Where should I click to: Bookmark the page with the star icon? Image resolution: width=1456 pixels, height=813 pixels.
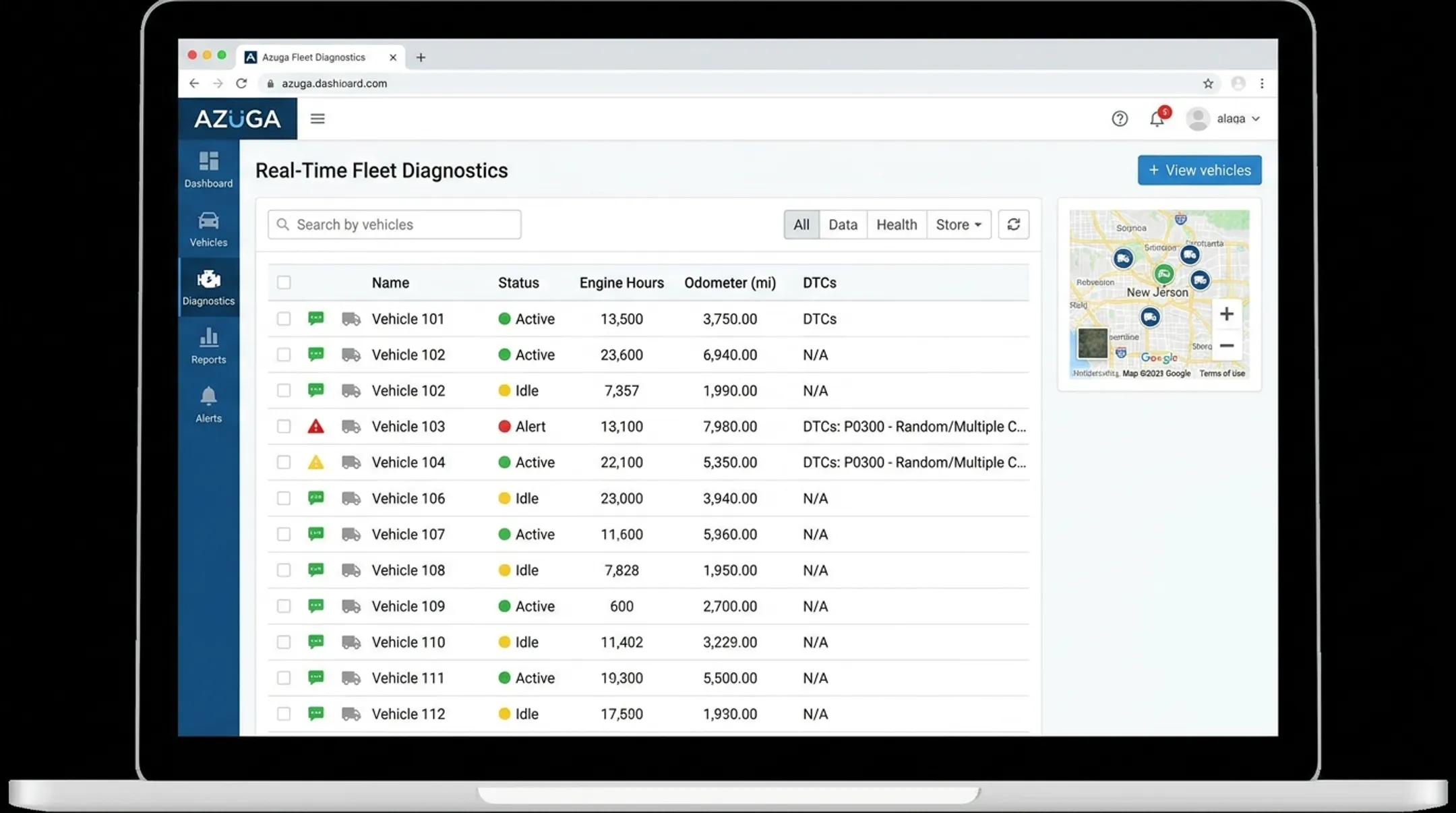(x=1208, y=84)
